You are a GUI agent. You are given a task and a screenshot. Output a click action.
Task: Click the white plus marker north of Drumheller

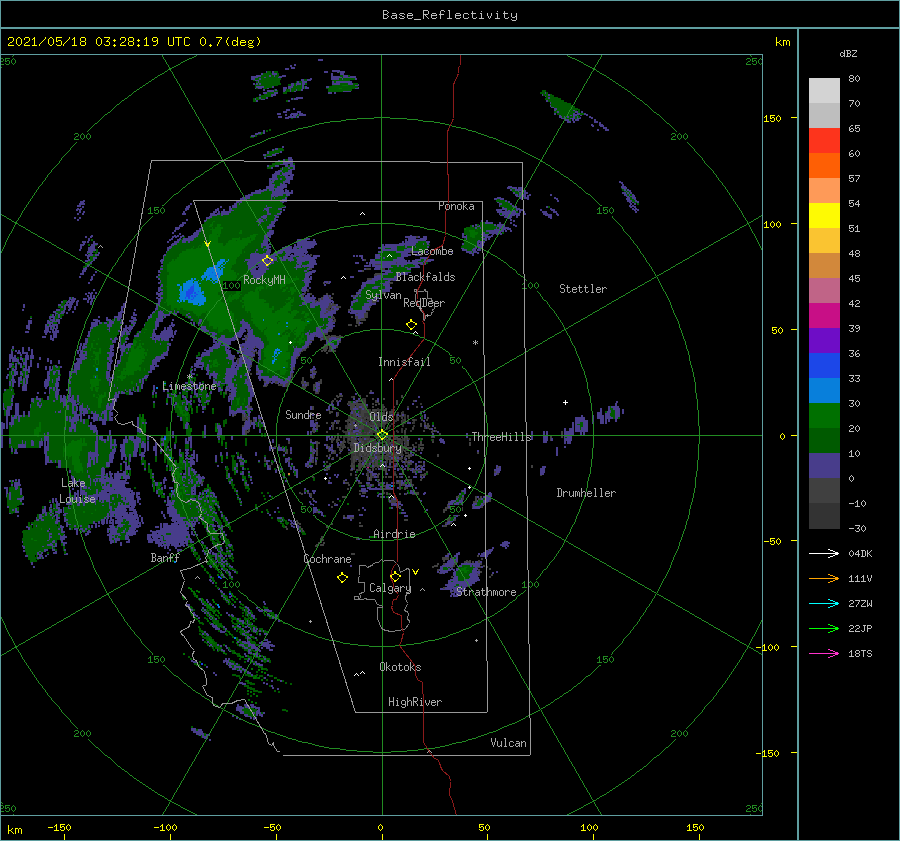coord(565,402)
